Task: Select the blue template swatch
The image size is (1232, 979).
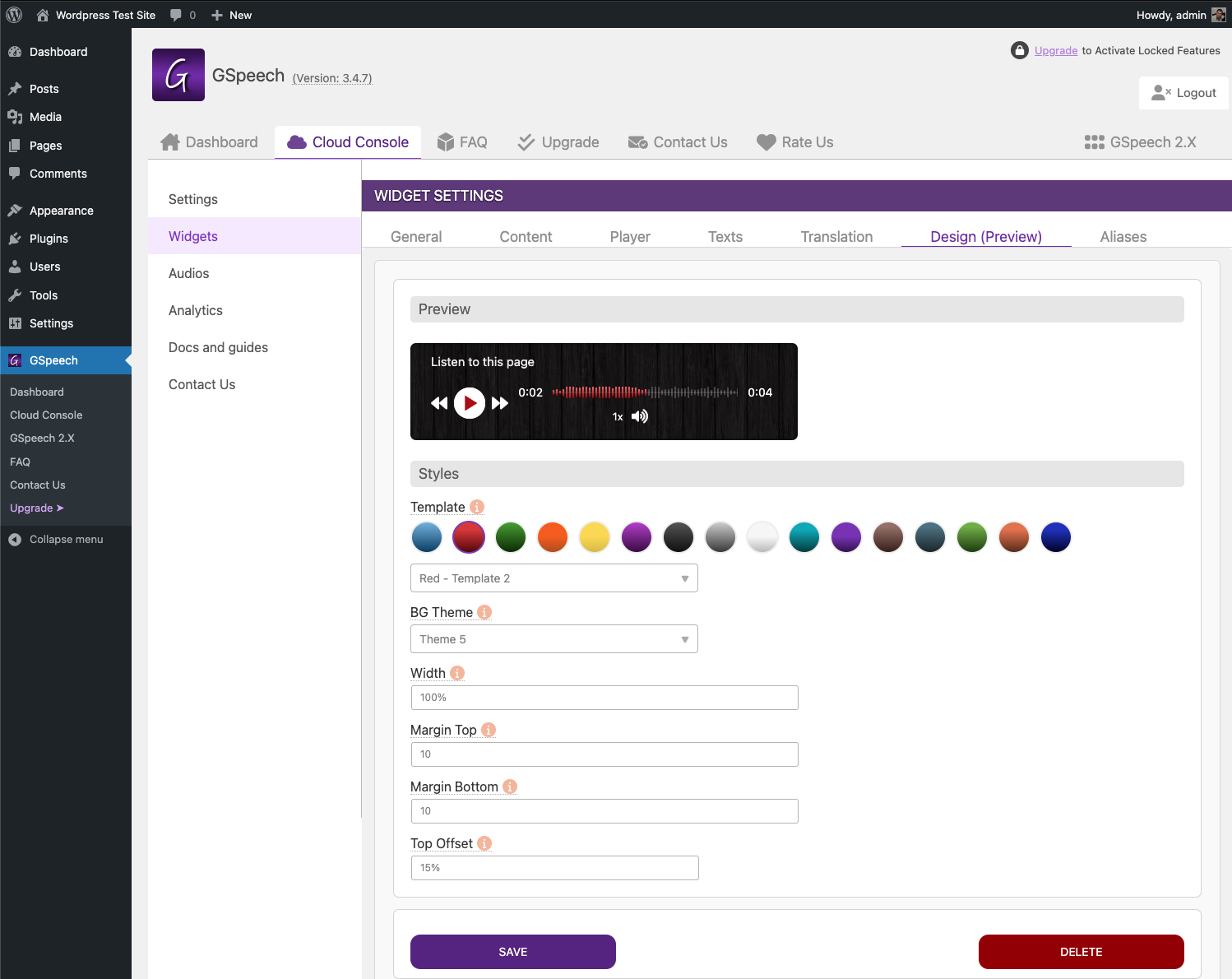Action: pos(427,537)
